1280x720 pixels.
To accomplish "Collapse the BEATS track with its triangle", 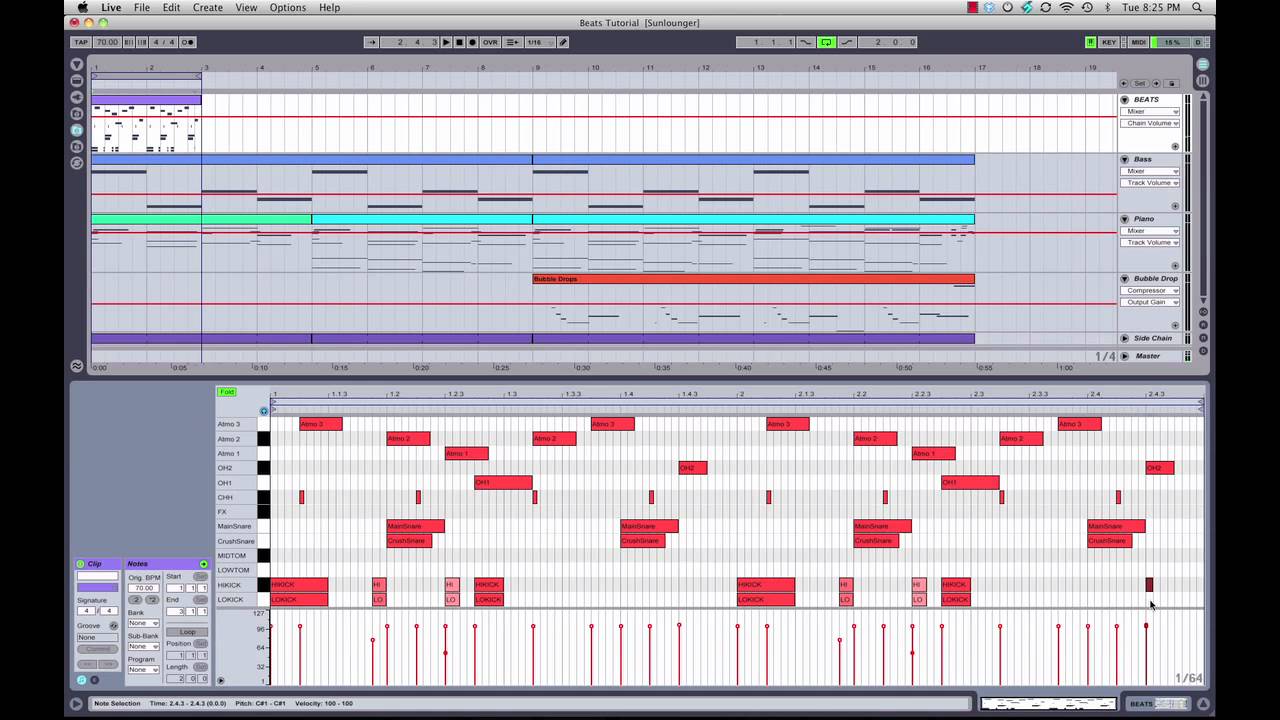I will [1124, 99].
